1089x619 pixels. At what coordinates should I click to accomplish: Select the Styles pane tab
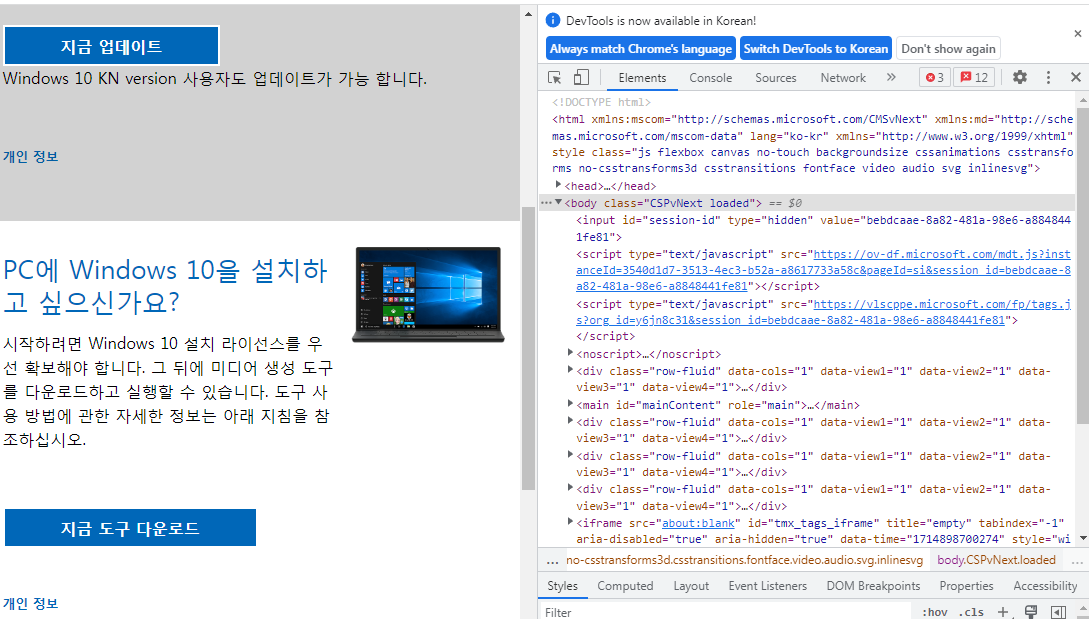point(563,586)
